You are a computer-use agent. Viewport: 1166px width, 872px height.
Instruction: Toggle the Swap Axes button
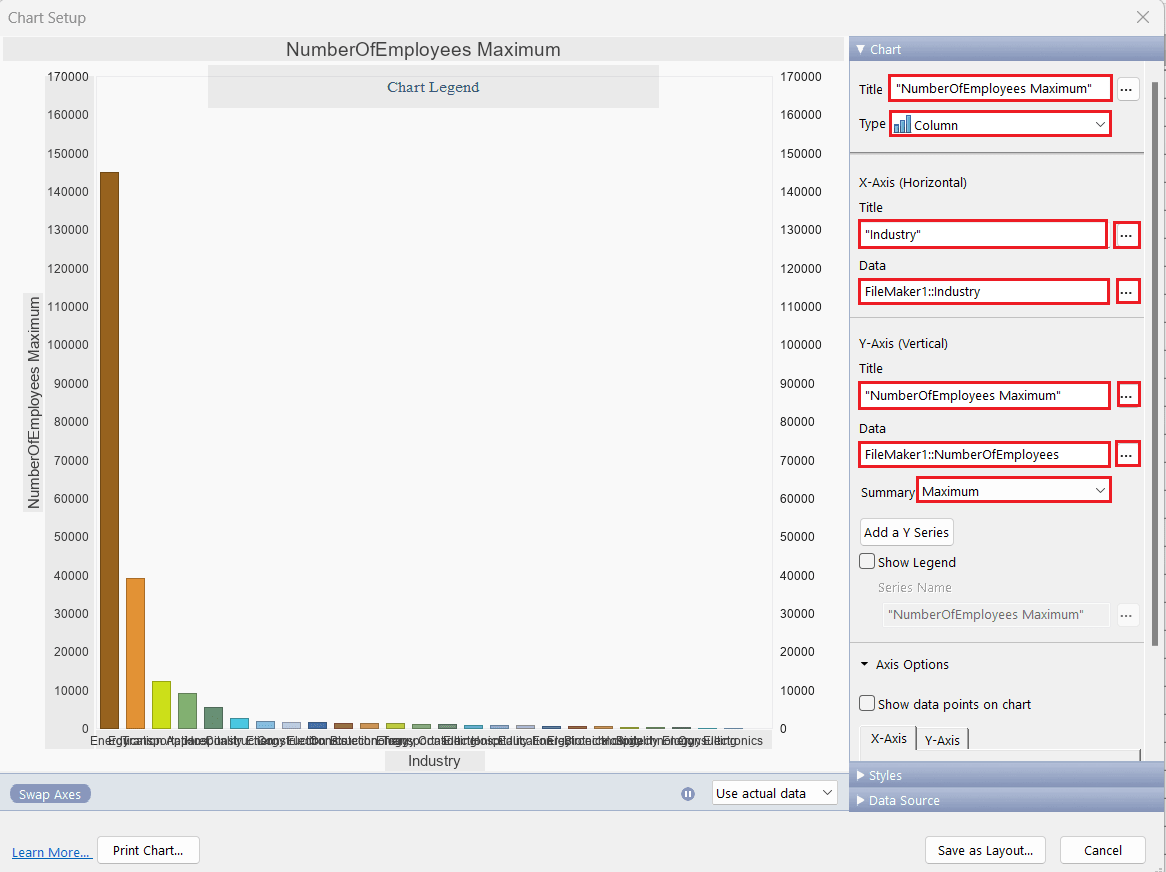pos(51,794)
